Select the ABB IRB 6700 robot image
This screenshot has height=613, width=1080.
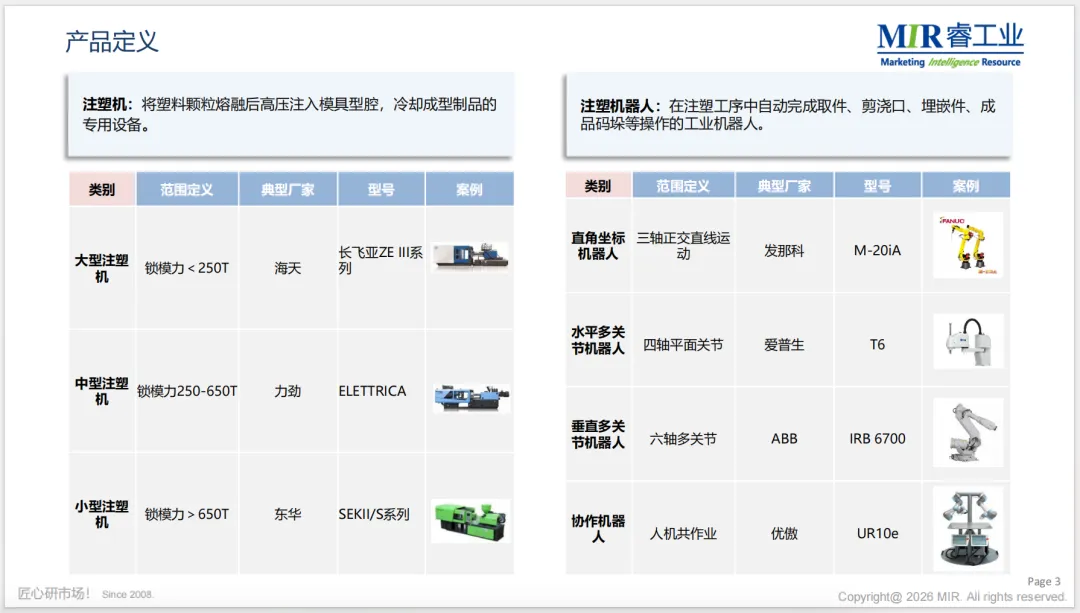click(968, 433)
